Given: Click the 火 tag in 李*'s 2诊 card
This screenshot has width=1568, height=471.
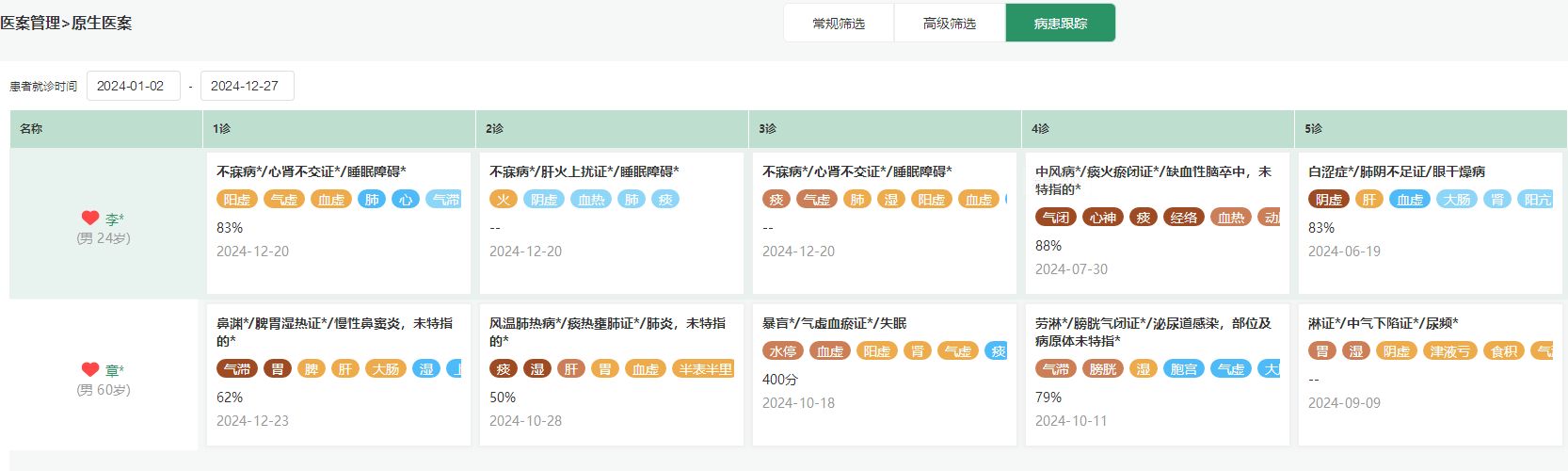Looking at the screenshot, I should click(x=504, y=199).
